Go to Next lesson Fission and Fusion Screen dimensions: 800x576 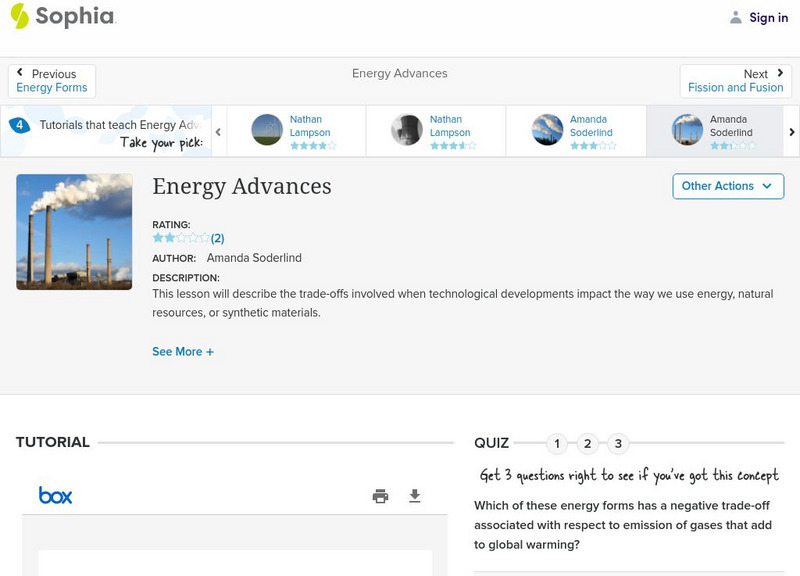(x=736, y=81)
